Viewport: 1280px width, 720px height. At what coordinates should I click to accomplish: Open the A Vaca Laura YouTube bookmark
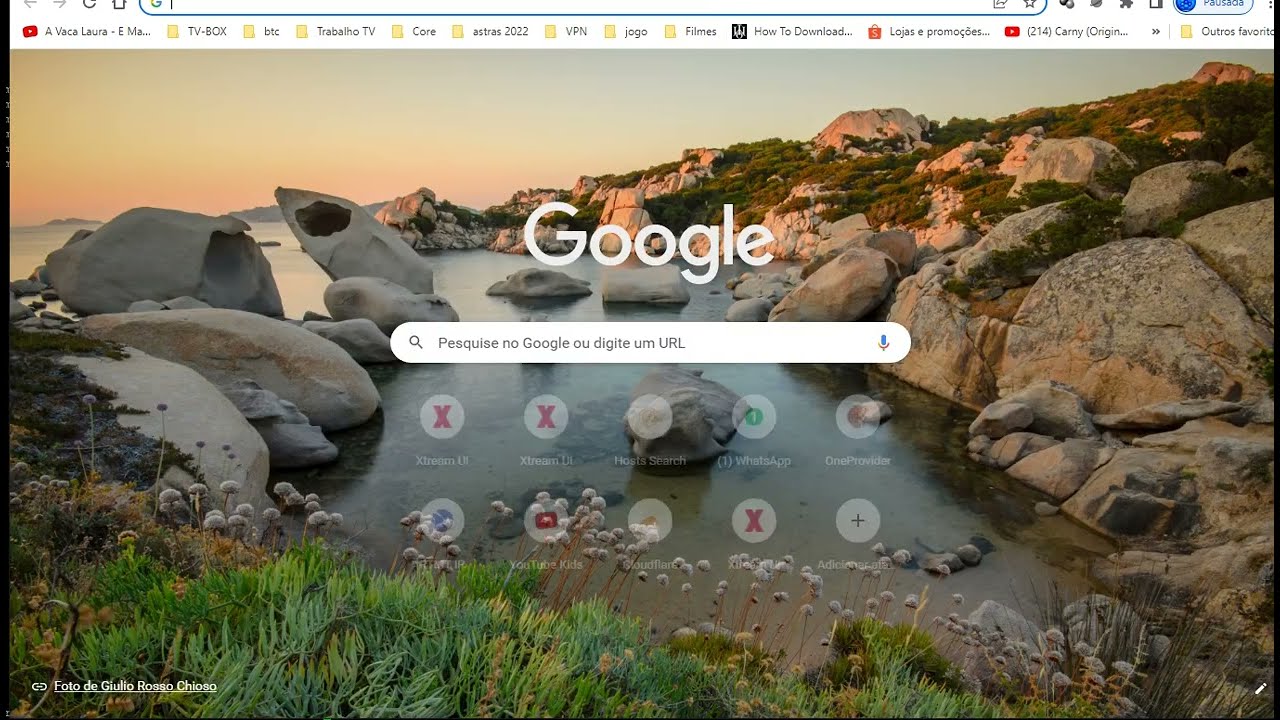click(x=87, y=31)
